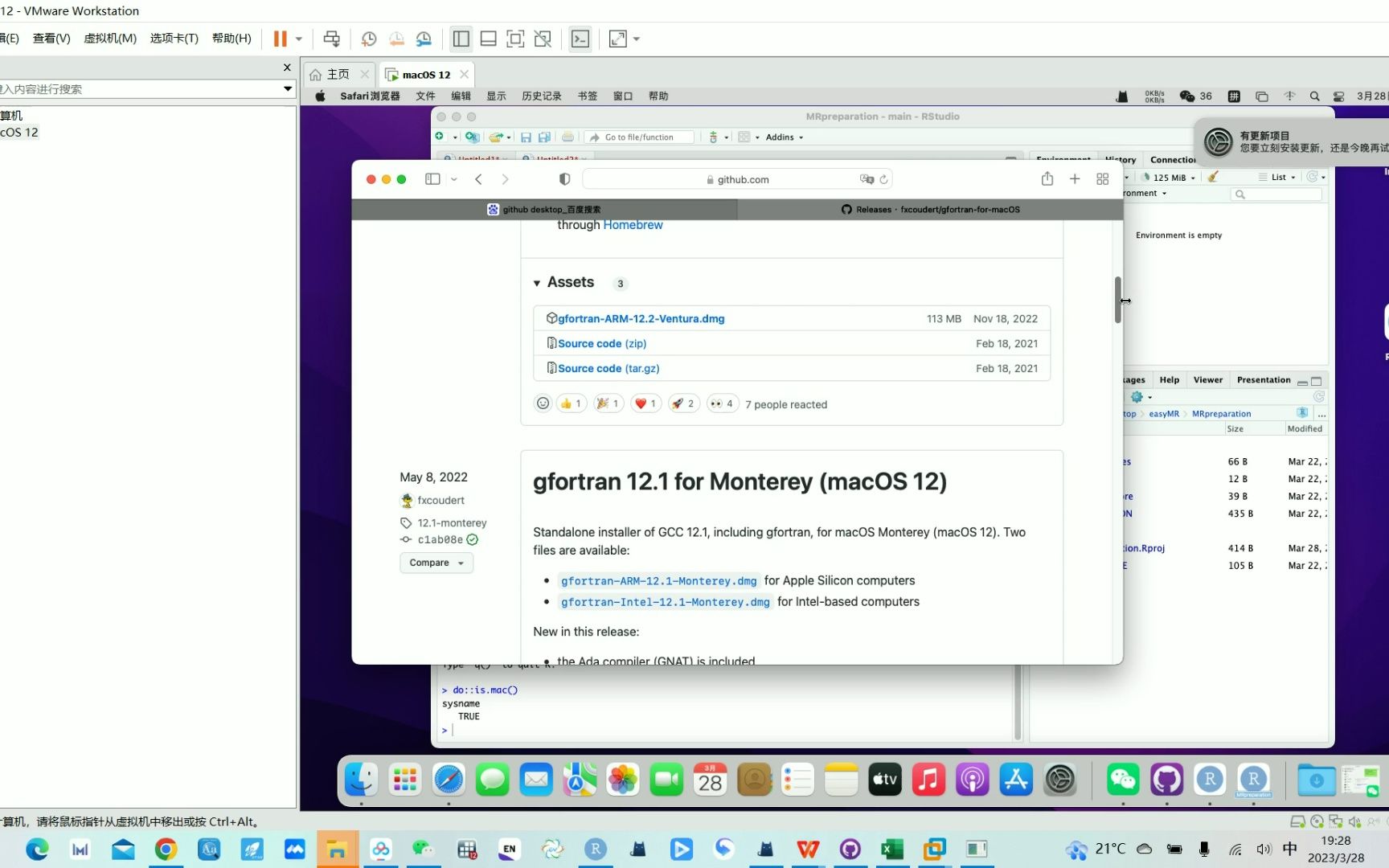Open System Preferences in the dock
Viewport: 1389px width, 868px height.
[x=1059, y=780]
